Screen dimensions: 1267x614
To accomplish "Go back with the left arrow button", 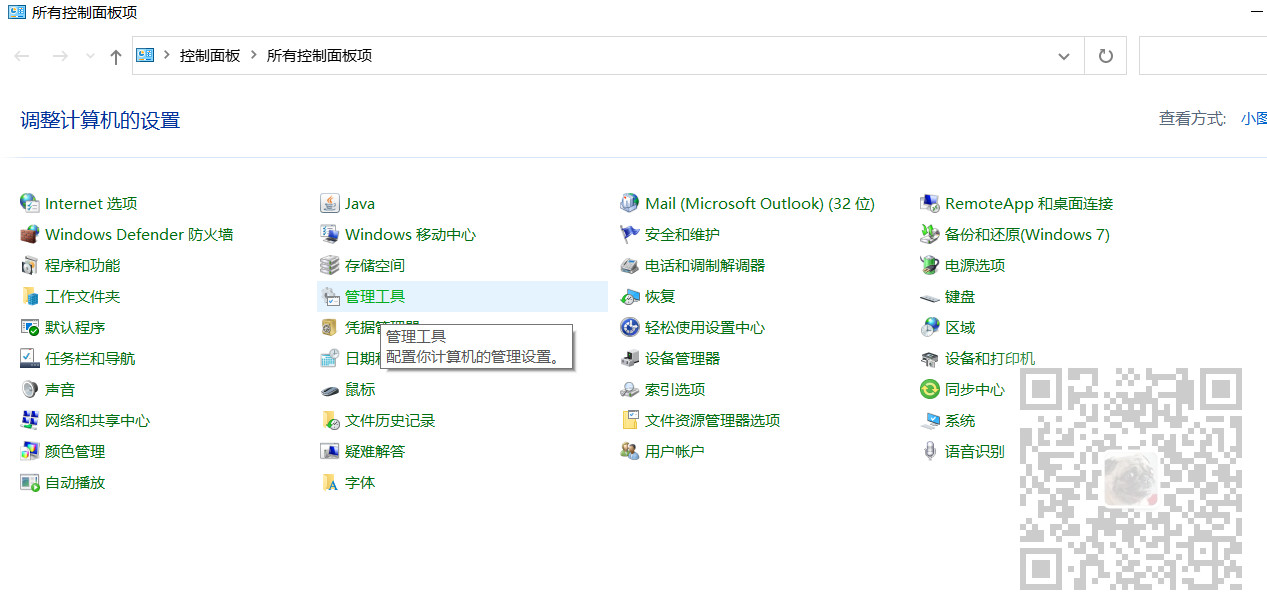I will 22,56.
